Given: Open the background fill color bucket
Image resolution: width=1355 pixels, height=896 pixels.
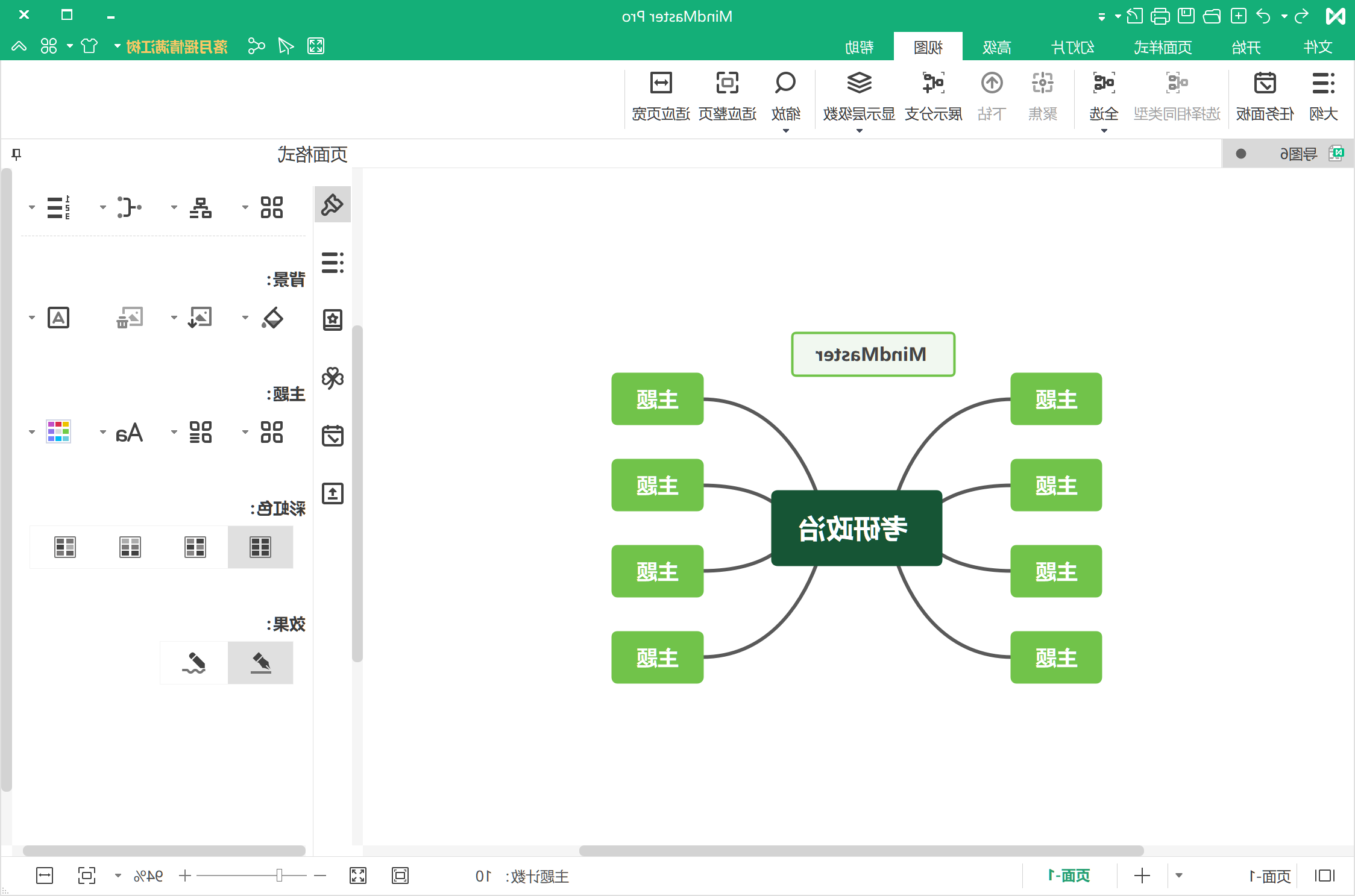Looking at the screenshot, I should [x=272, y=318].
